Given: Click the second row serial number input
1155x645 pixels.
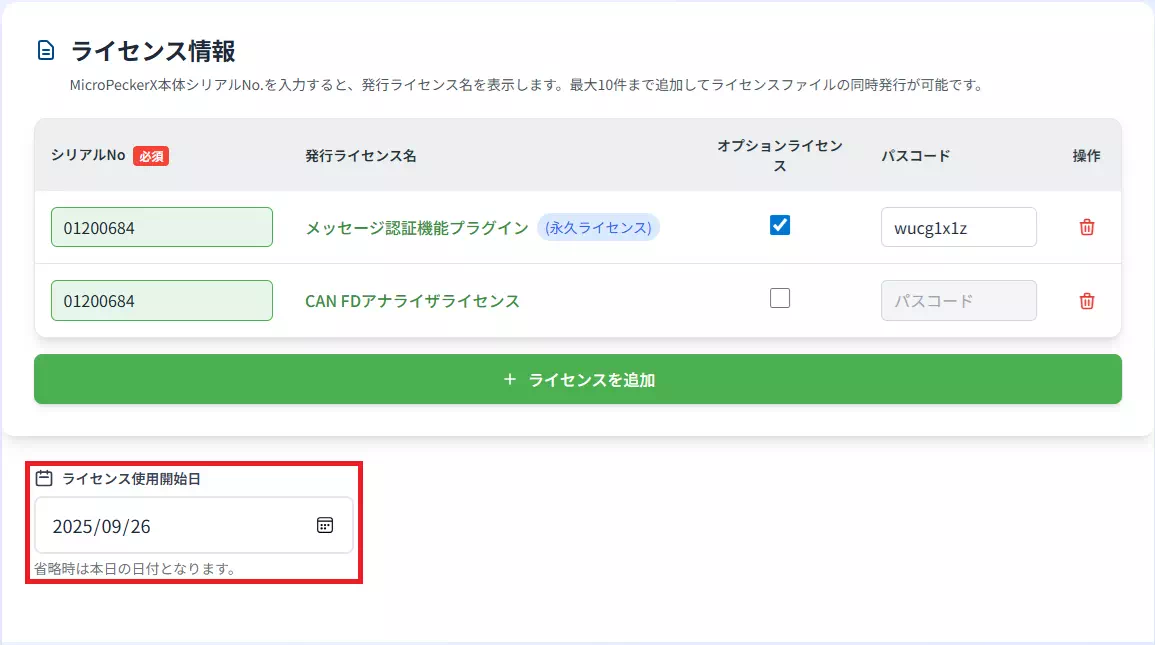Looking at the screenshot, I should pos(161,300).
